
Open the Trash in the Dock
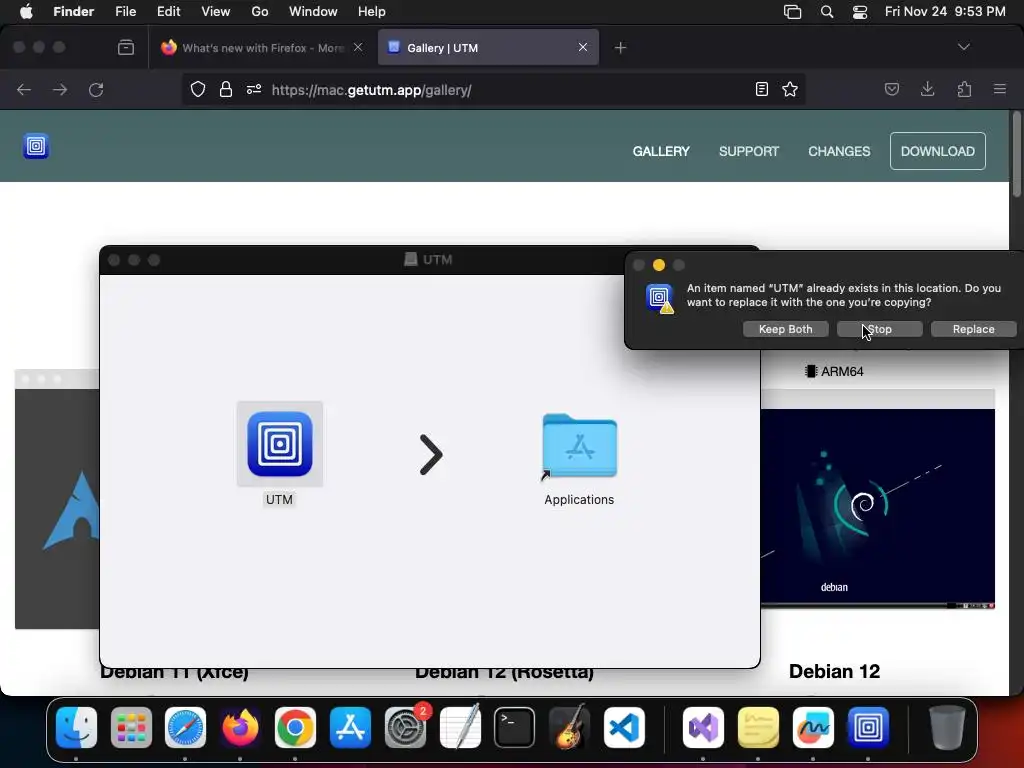pyautogui.click(x=947, y=728)
